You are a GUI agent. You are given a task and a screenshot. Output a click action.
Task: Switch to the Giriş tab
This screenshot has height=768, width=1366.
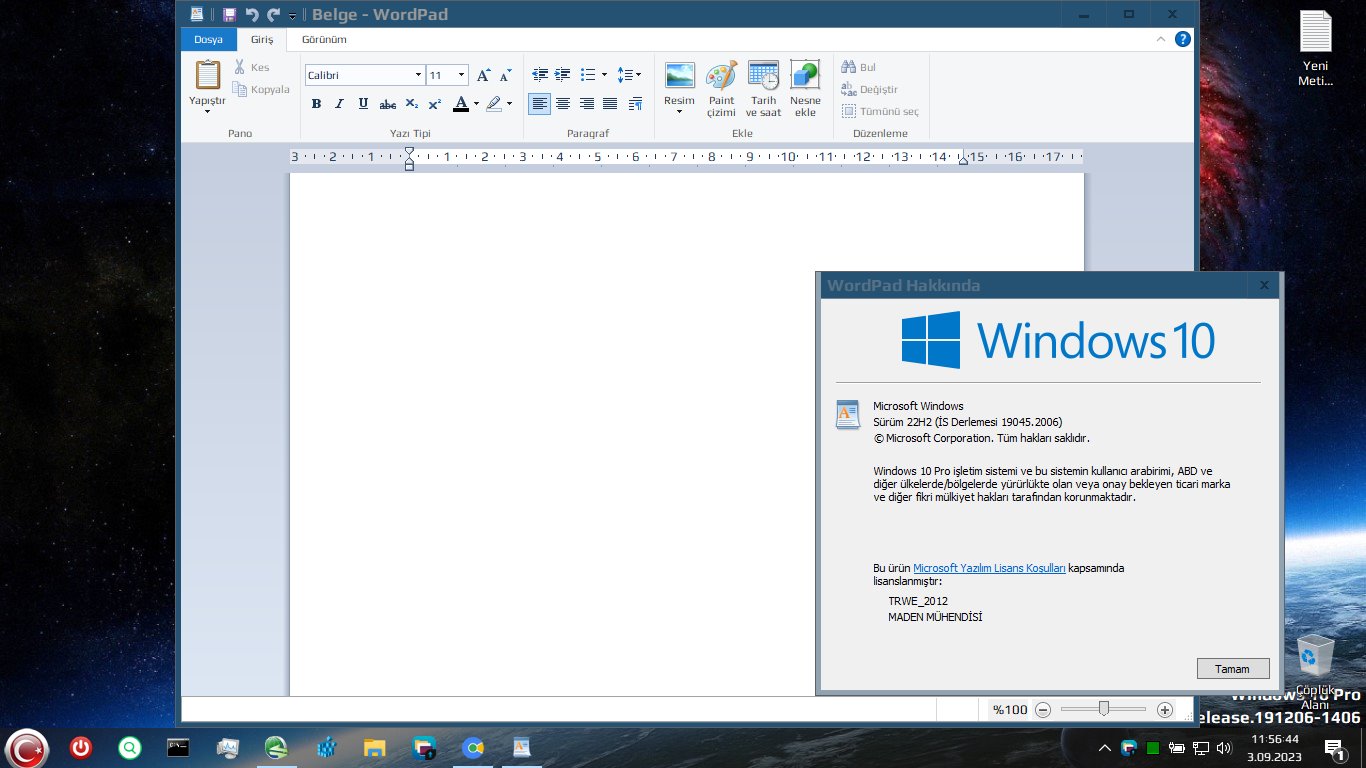tap(262, 39)
